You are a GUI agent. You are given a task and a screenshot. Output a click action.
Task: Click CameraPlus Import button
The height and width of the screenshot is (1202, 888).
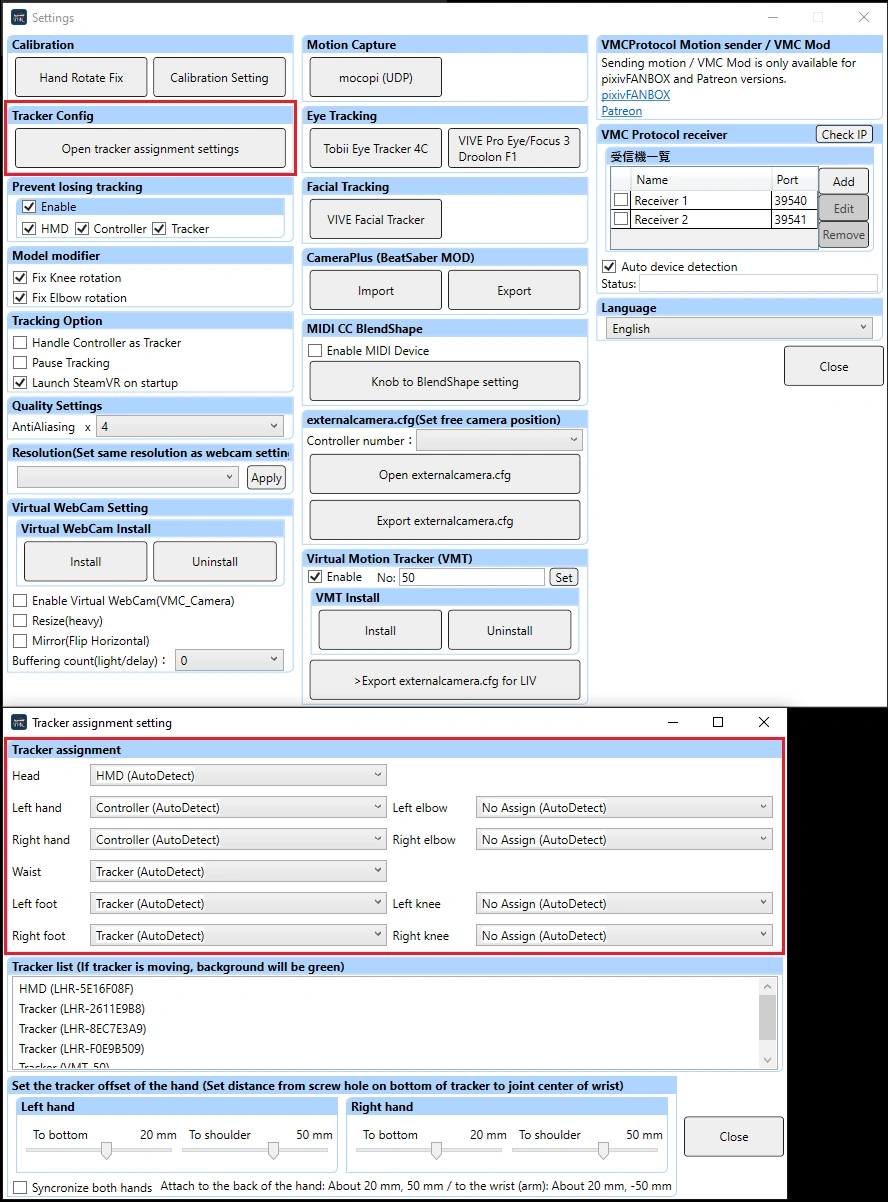(x=375, y=290)
